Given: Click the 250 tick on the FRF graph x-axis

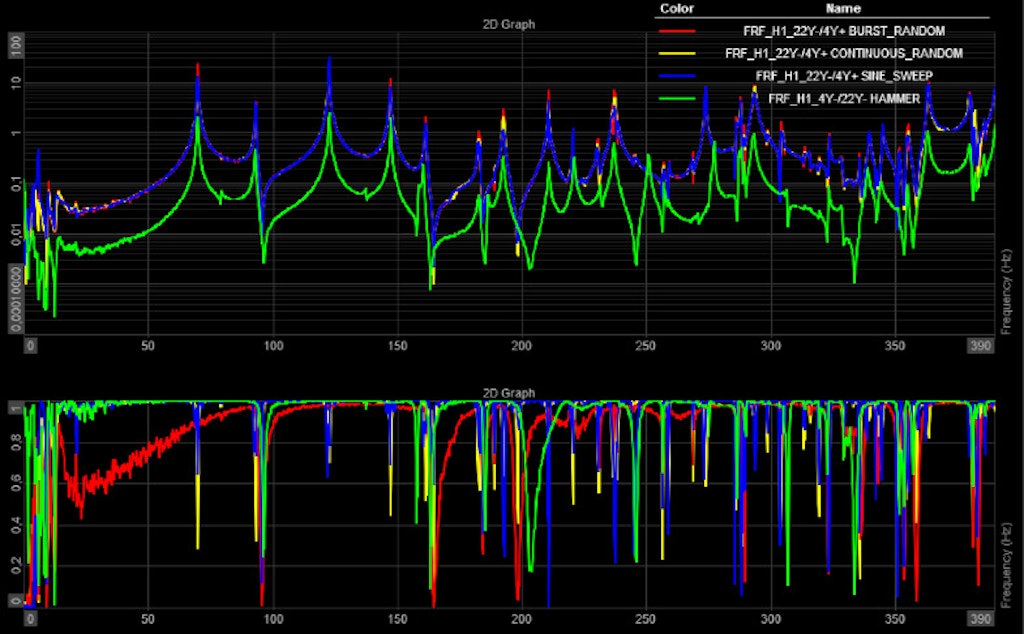Looking at the screenshot, I should tap(645, 345).
